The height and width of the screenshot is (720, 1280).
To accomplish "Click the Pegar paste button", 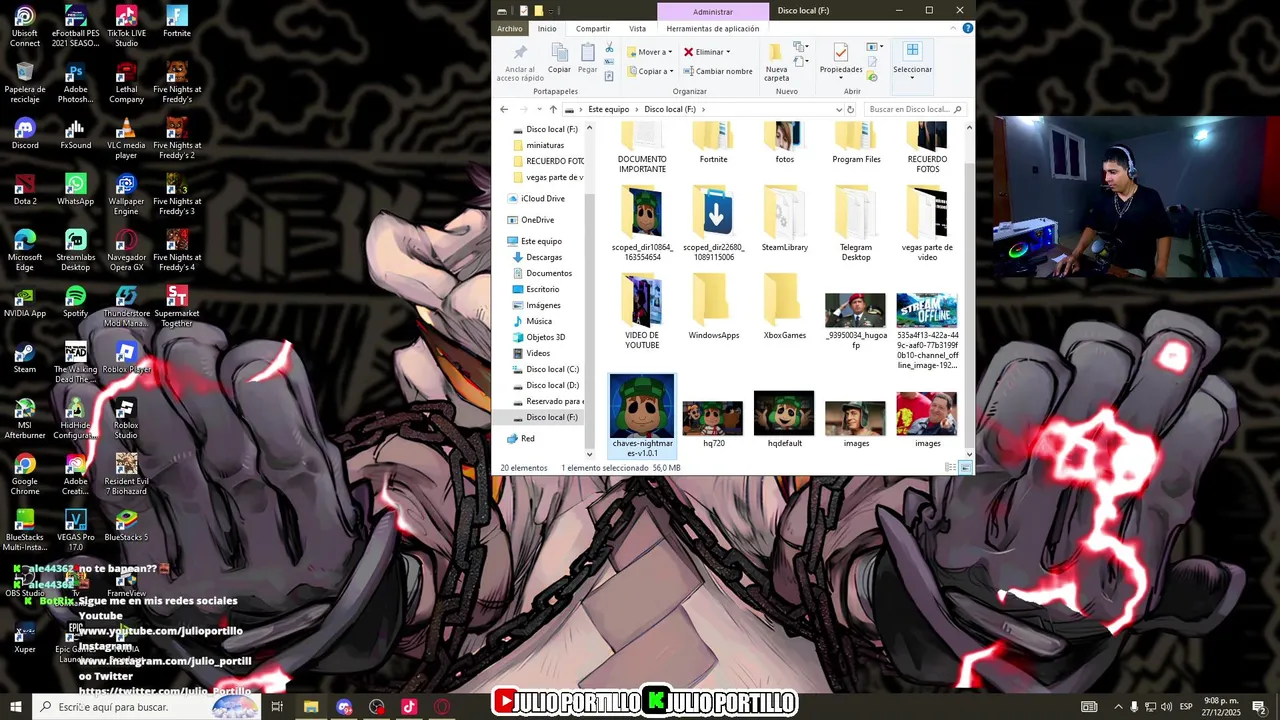I will 587,58.
